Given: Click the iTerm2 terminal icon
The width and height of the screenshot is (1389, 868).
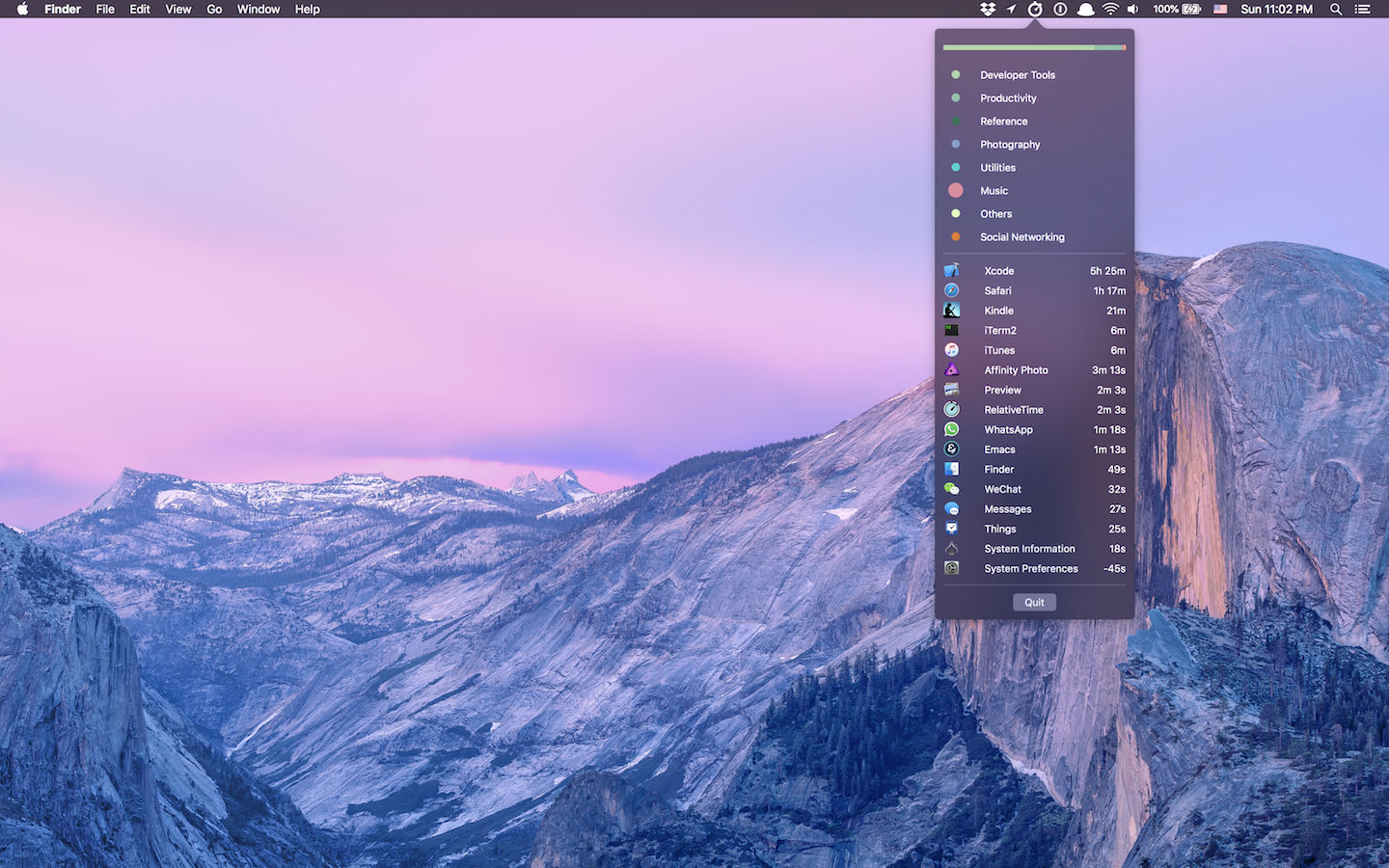Looking at the screenshot, I should [951, 330].
